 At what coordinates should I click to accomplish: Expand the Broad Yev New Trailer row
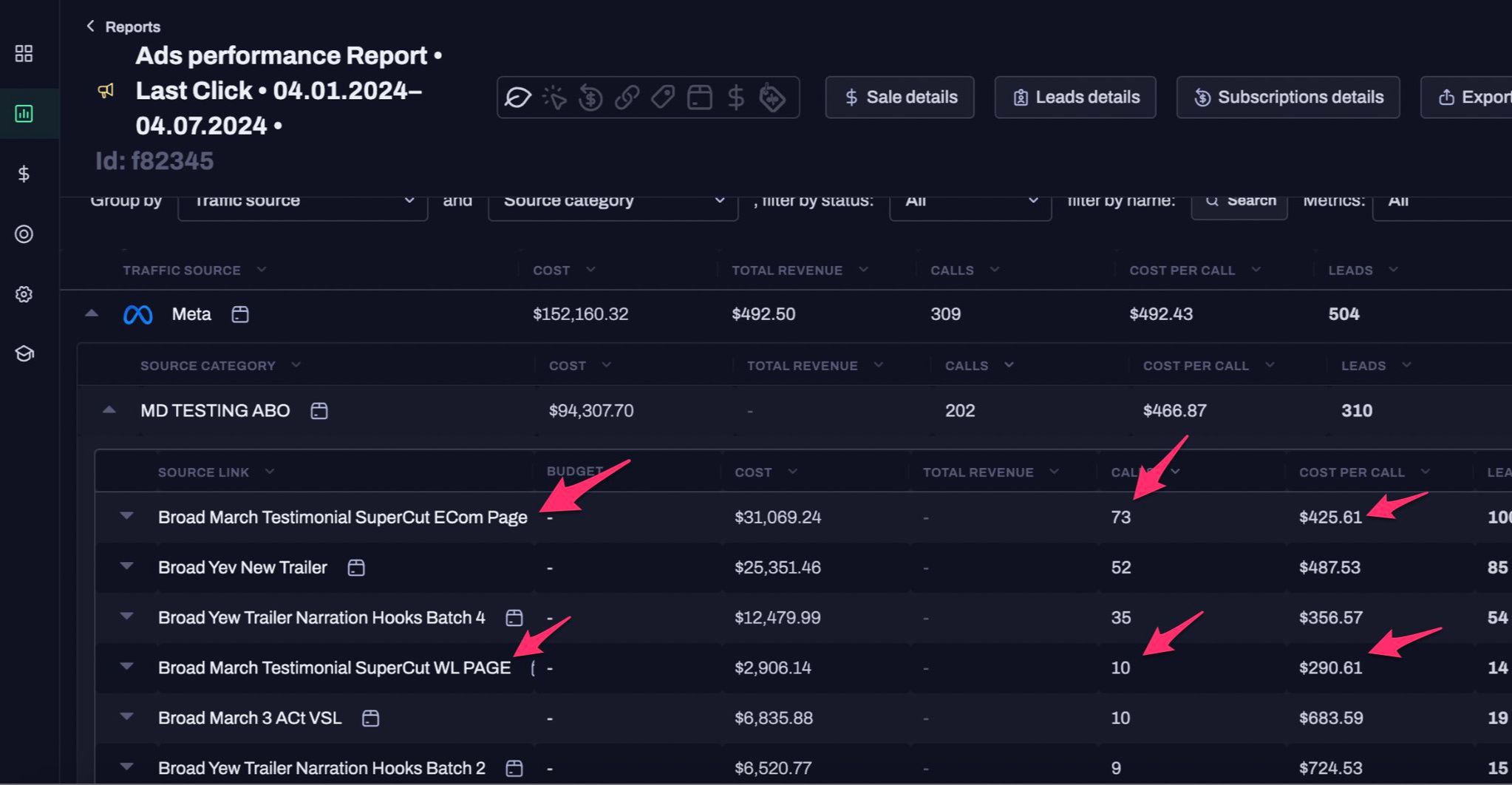(x=127, y=567)
